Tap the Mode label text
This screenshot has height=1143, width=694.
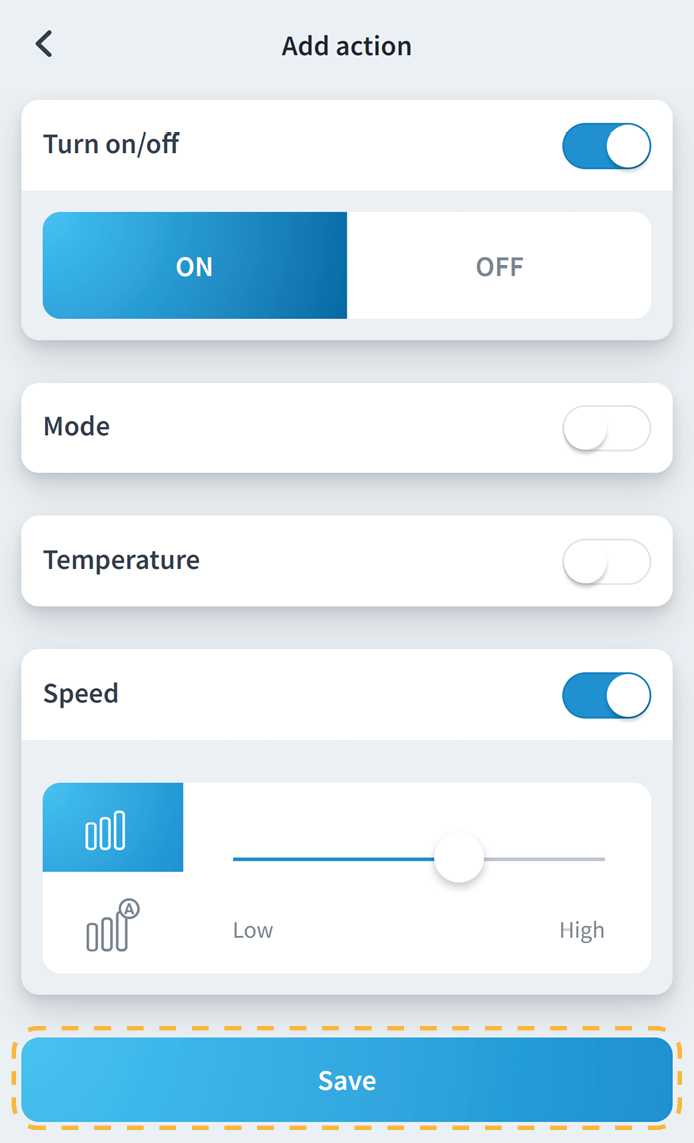(x=77, y=427)
